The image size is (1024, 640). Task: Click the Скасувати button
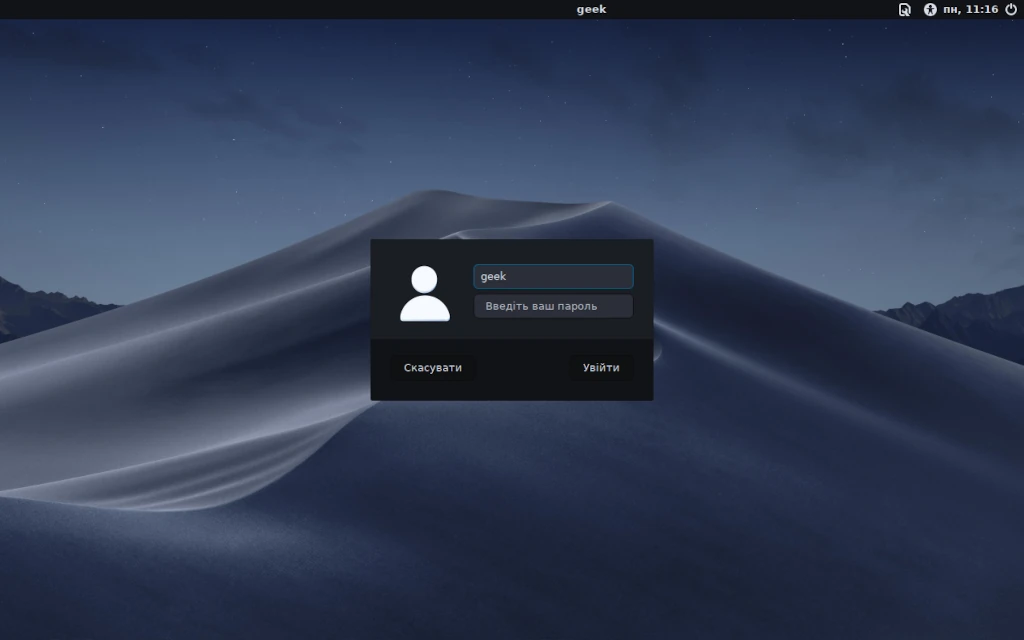(432, 368)
